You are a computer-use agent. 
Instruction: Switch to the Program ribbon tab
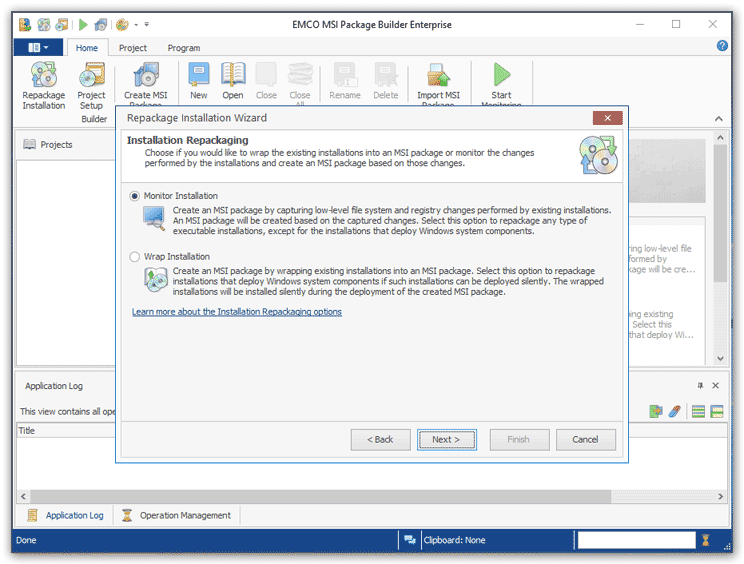[x=184, y=48]
